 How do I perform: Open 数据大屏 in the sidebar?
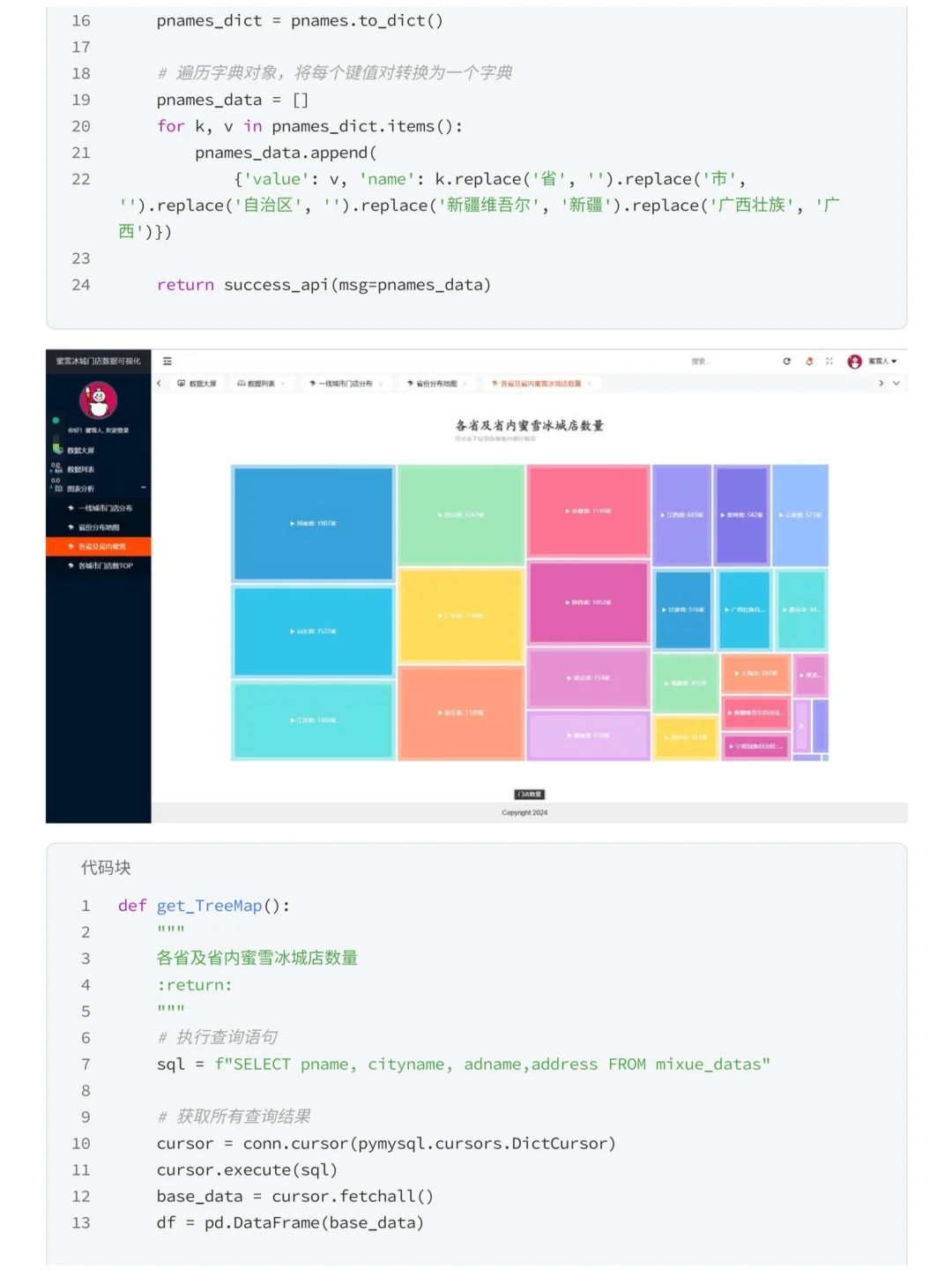(x=98, y=451)
